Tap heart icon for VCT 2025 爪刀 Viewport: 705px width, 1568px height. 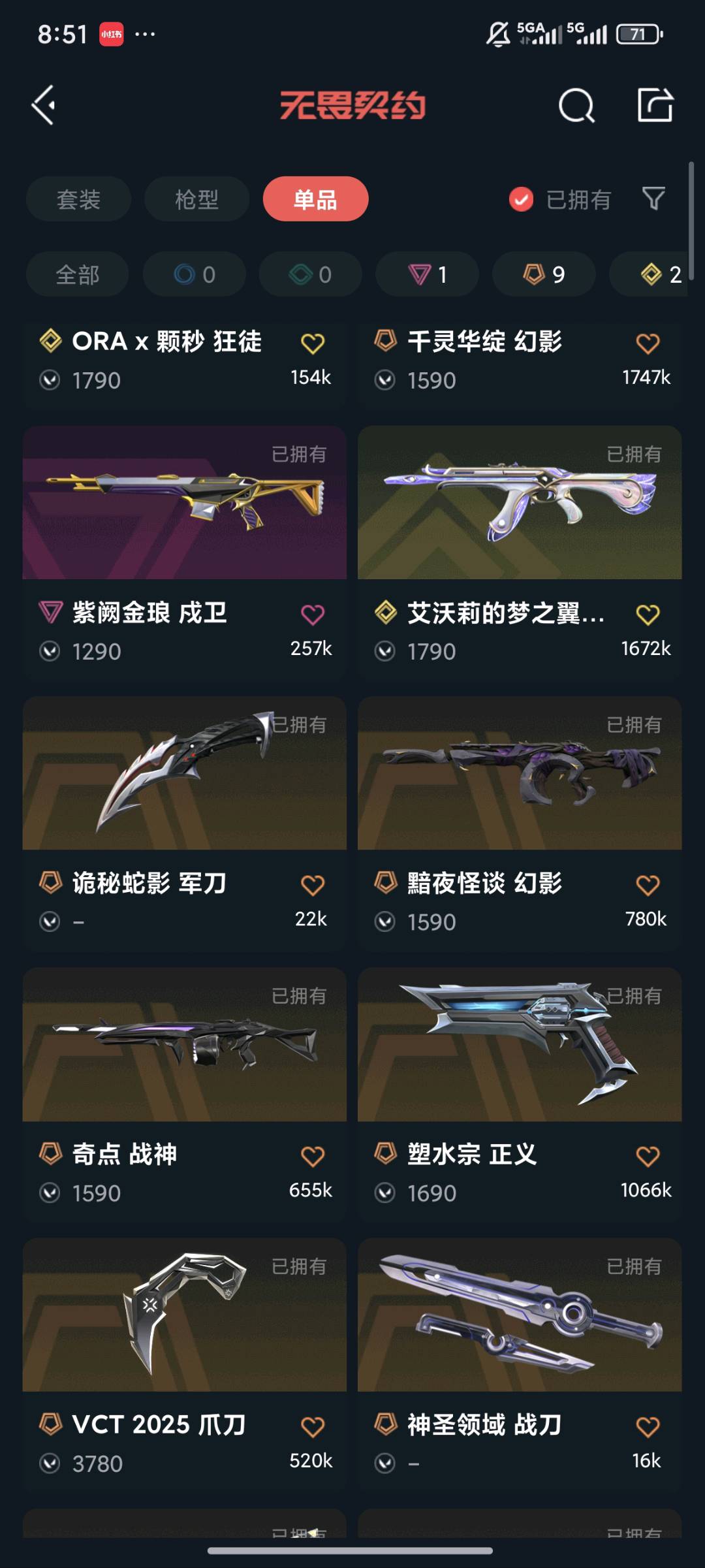[x=313, y=1427]
